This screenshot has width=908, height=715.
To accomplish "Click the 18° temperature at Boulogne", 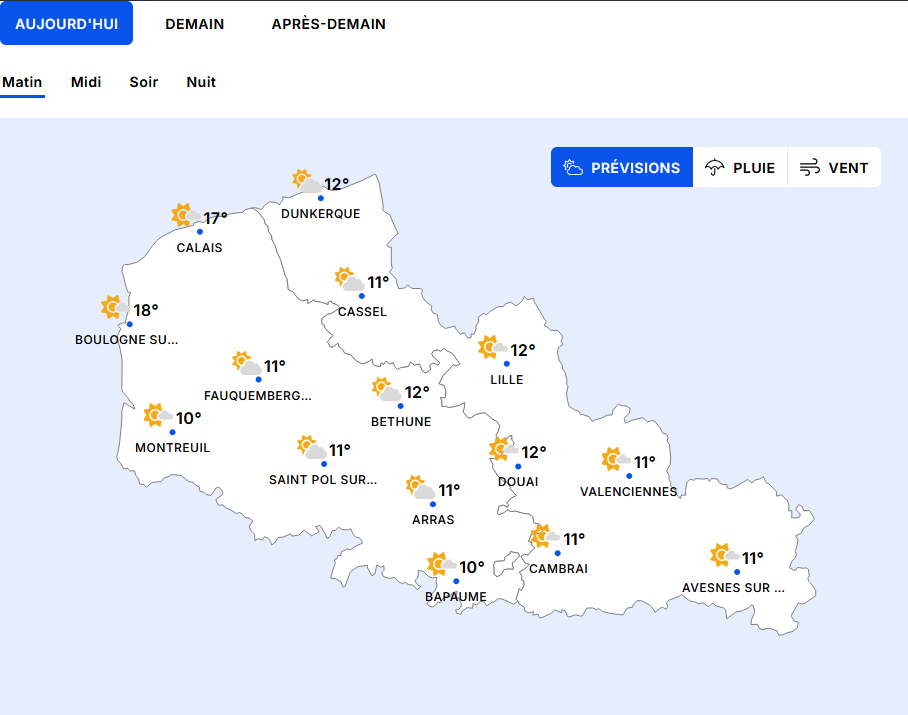I will coord(146,310).
